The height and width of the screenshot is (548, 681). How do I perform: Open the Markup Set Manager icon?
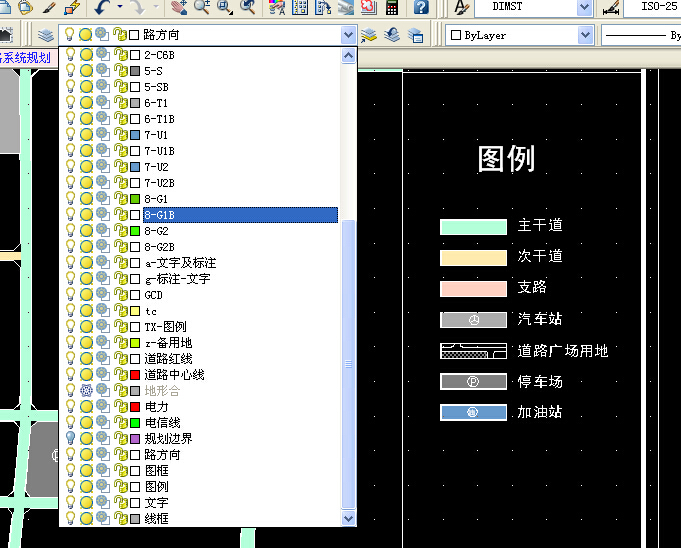click(x=368, y=7)
